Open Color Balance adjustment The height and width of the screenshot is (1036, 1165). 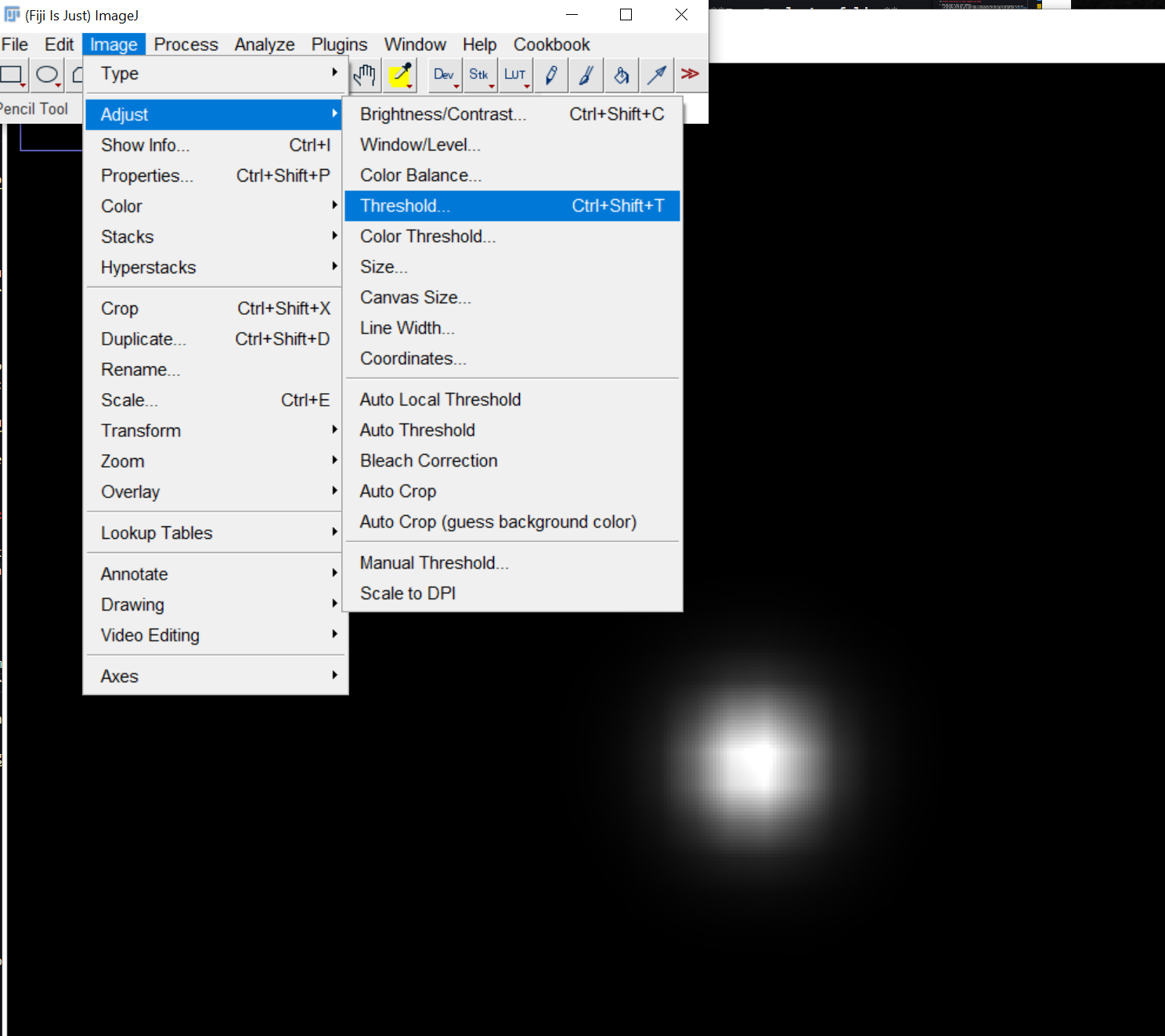pos(512,175)
